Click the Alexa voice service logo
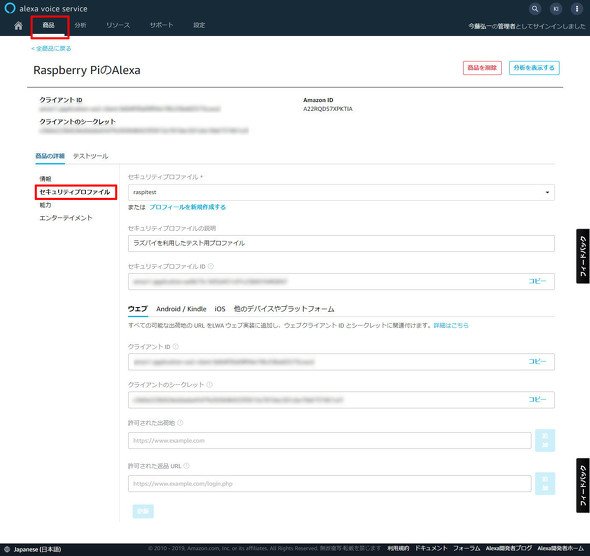 [x=46, y=8]
